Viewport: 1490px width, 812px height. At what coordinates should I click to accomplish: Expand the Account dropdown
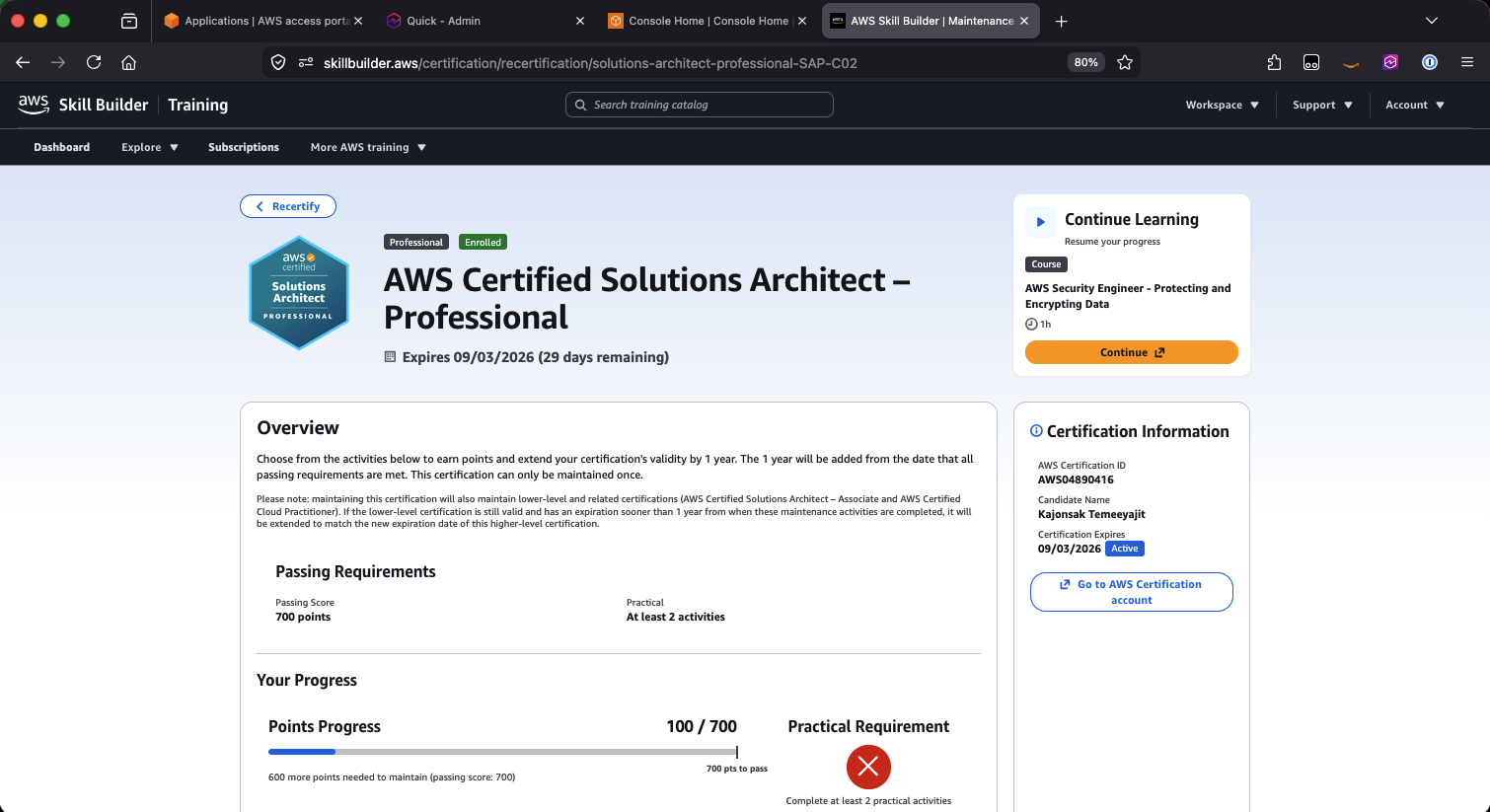click(x=1415, y=105)
